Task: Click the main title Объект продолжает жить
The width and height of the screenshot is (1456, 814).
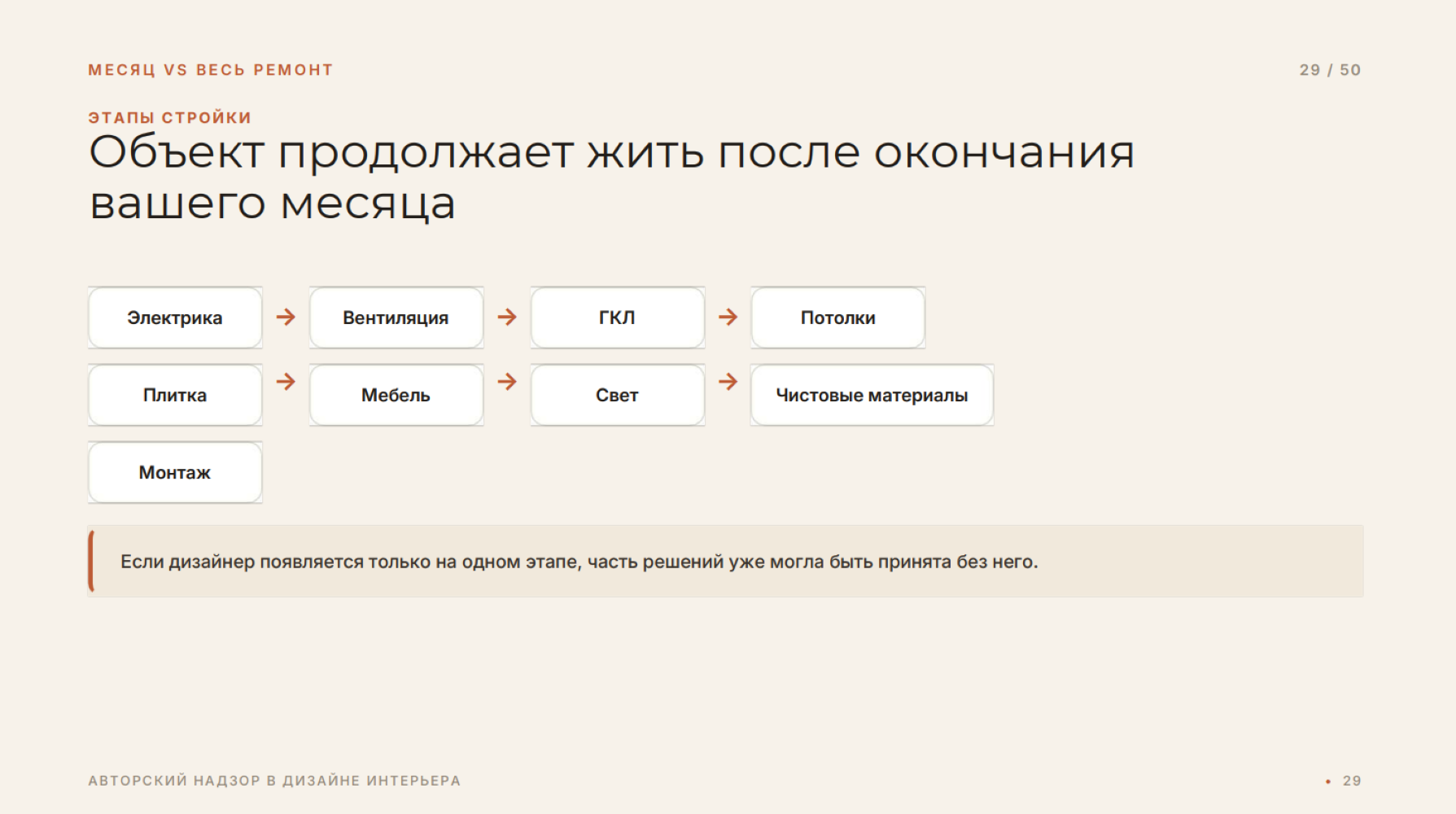Action: [x=611, y=177]
